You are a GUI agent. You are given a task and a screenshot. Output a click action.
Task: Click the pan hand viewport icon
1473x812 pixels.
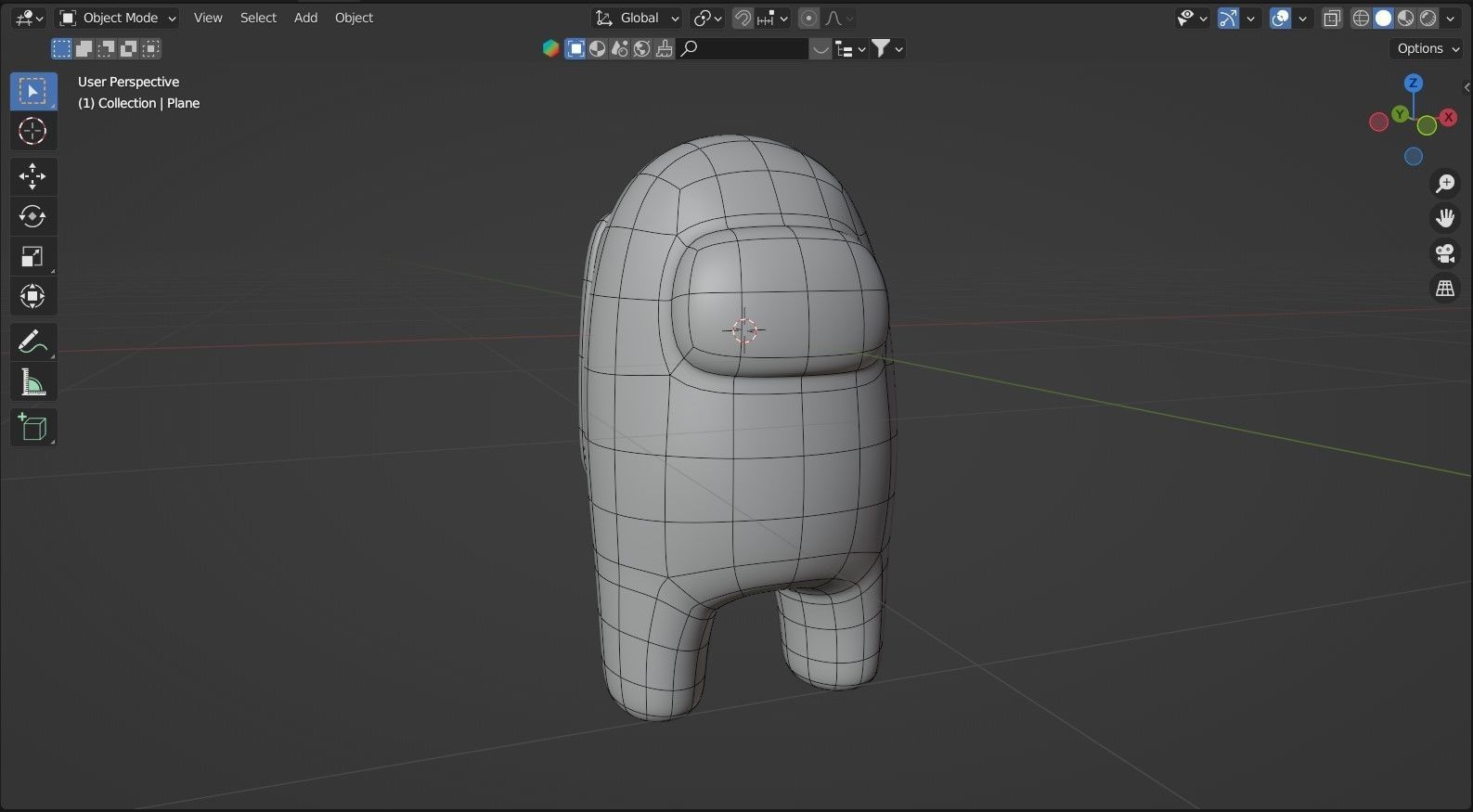pyautogui.click(x=1445, y=218)
